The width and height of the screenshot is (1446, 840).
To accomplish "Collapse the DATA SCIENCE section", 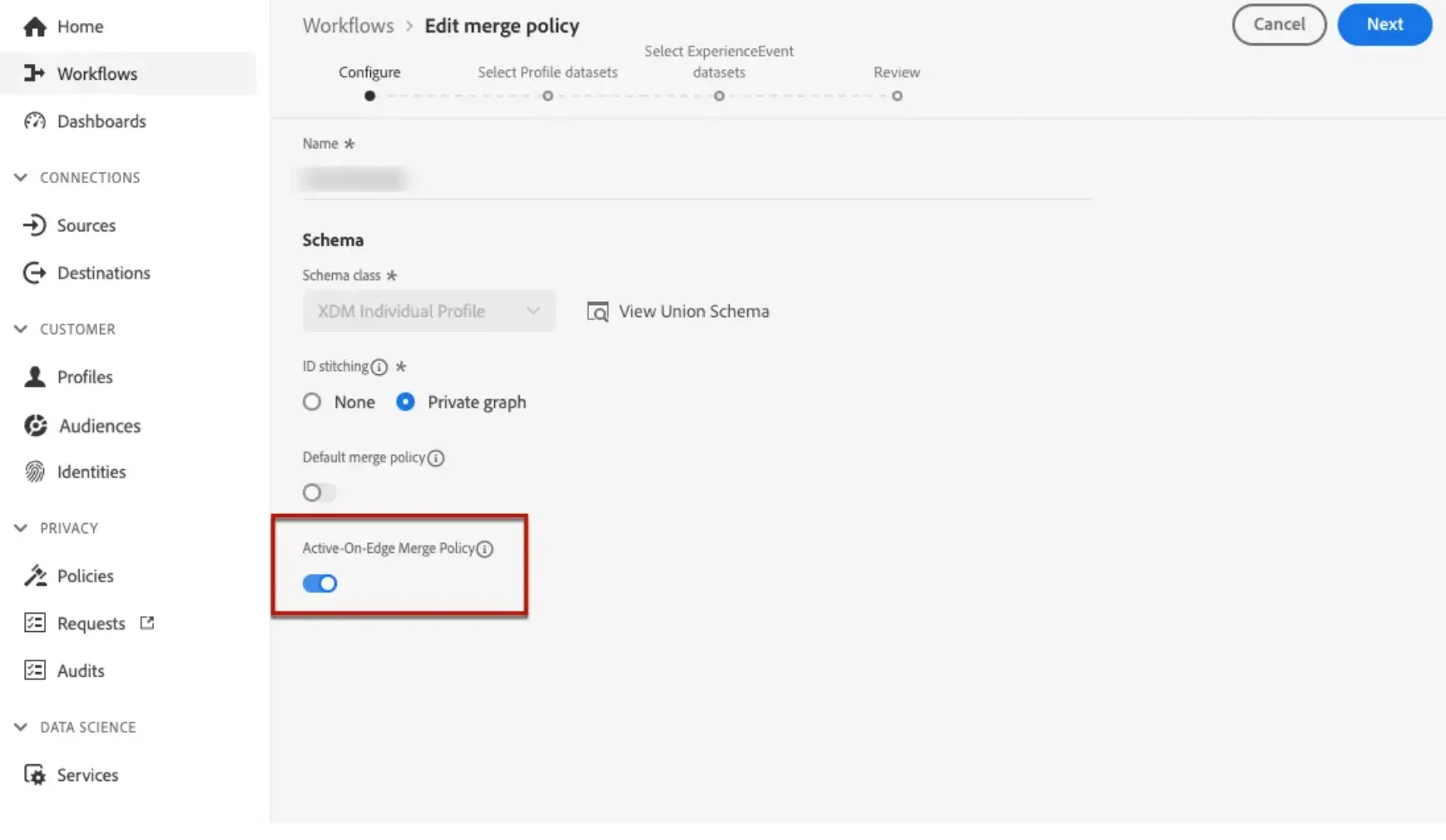I will tap(21, 727).
